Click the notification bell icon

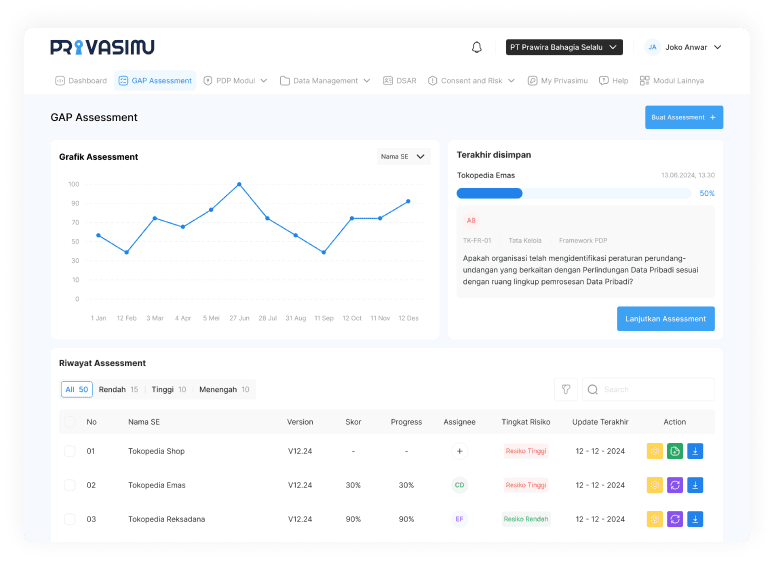click(477, 47)
